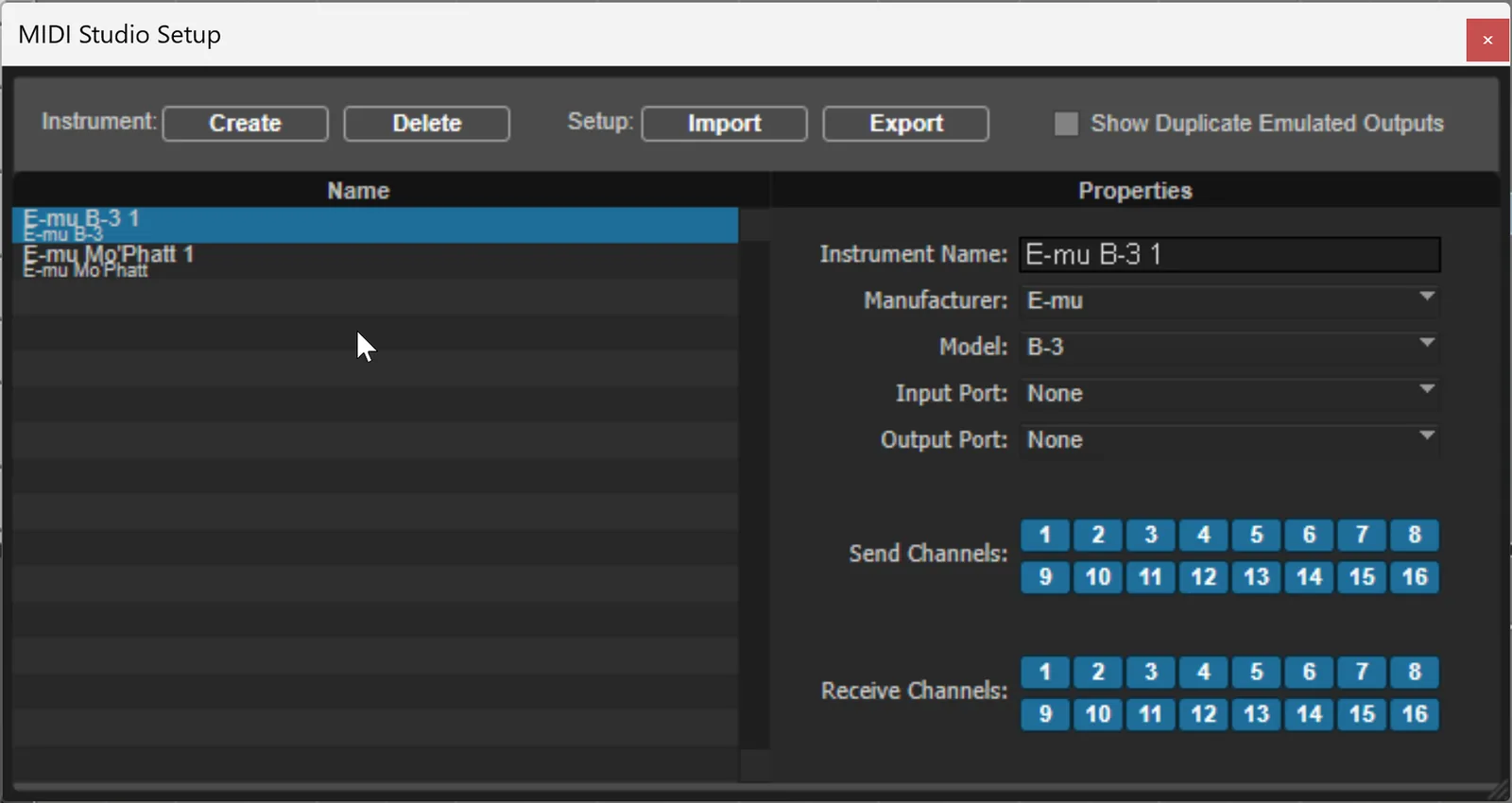This screenshot has width=1512, height=803.
Task: Toggle Send Channel 12
Action: (x=1204, y=577)
